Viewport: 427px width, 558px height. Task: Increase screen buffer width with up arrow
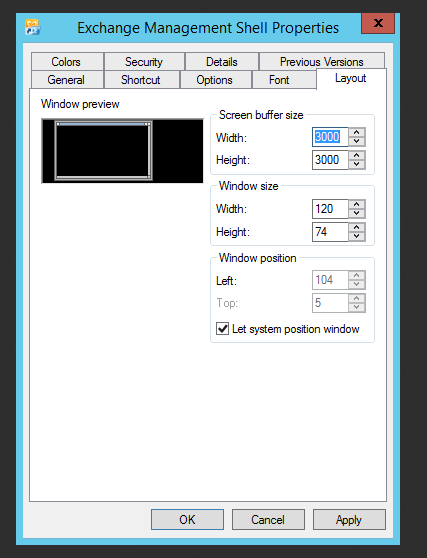coord(357,132)
